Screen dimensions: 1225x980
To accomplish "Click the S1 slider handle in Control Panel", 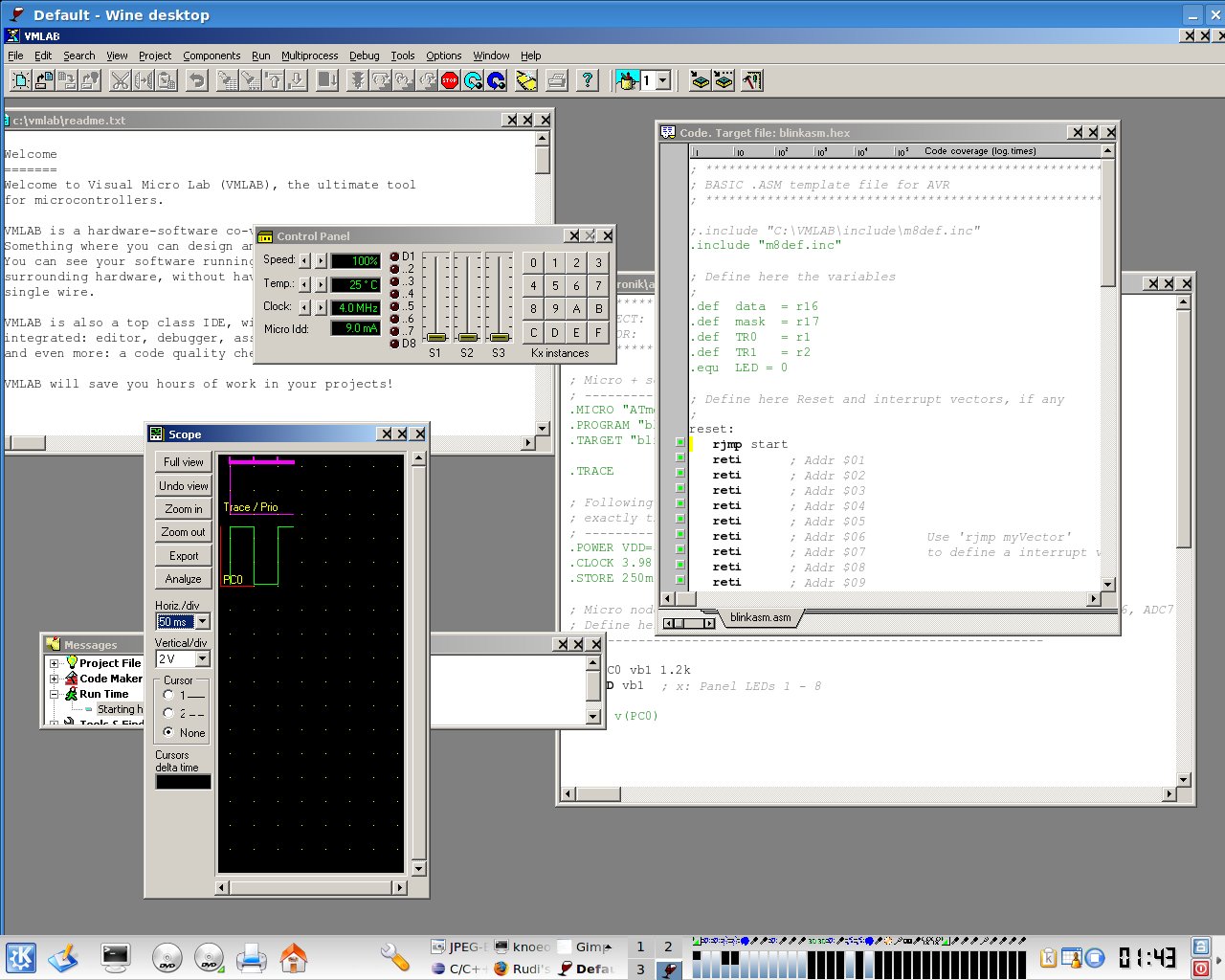I will pyautogui.click(x=436, y=337).
